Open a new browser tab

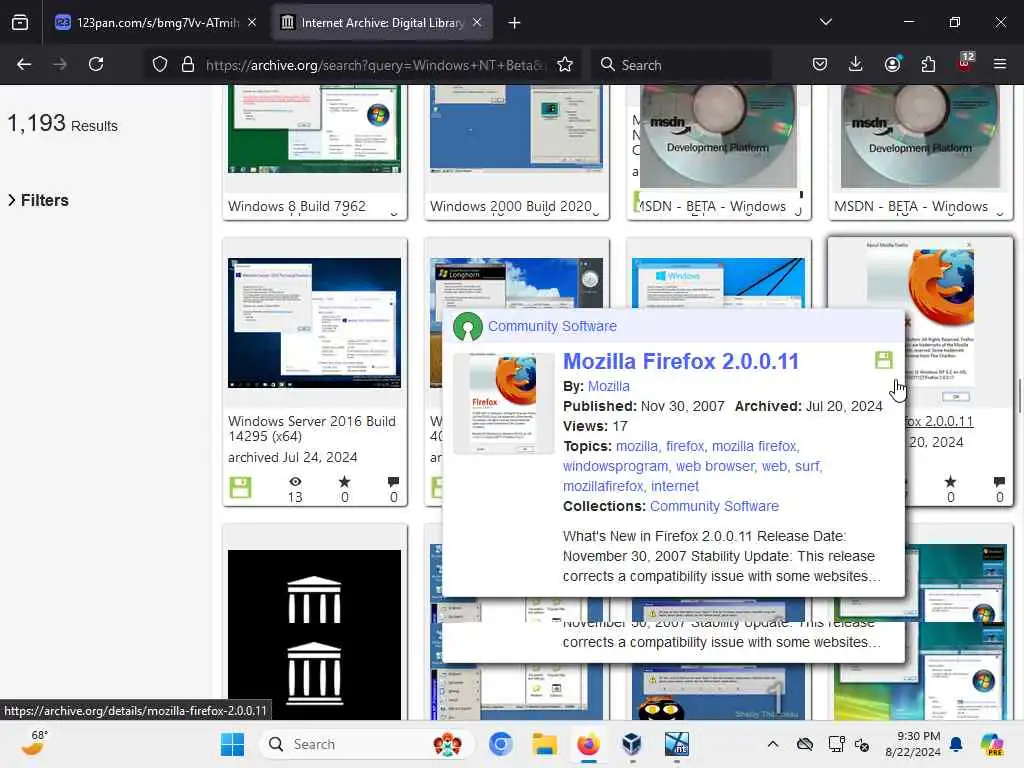(515, 23)
